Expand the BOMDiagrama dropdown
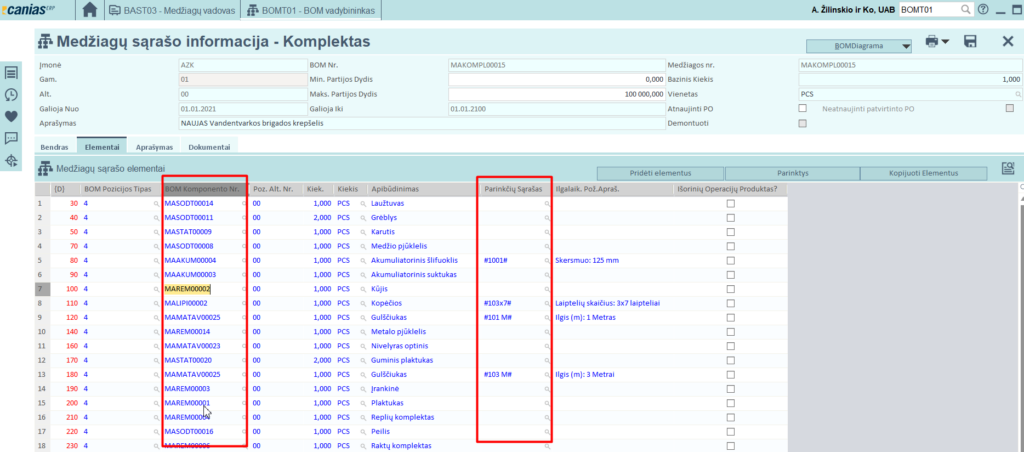The width and height of the screenshot is (1024, 452). 859,46
